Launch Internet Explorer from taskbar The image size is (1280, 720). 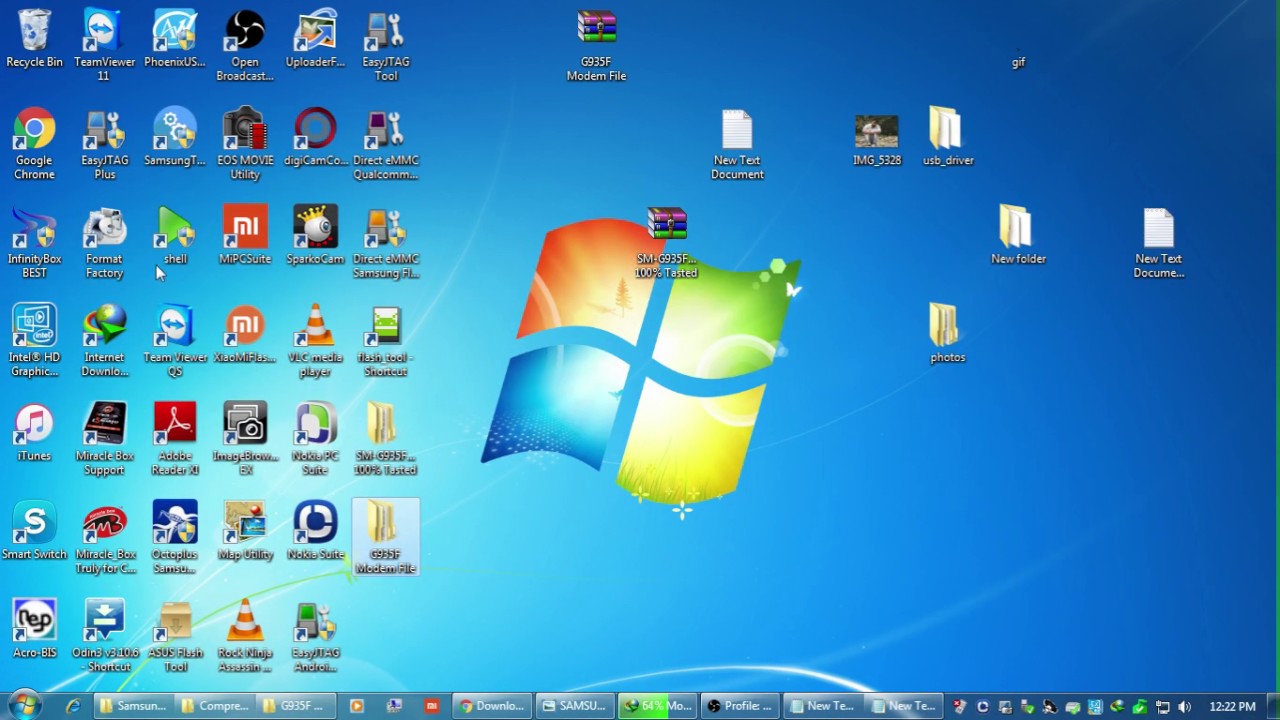point(73,706)
